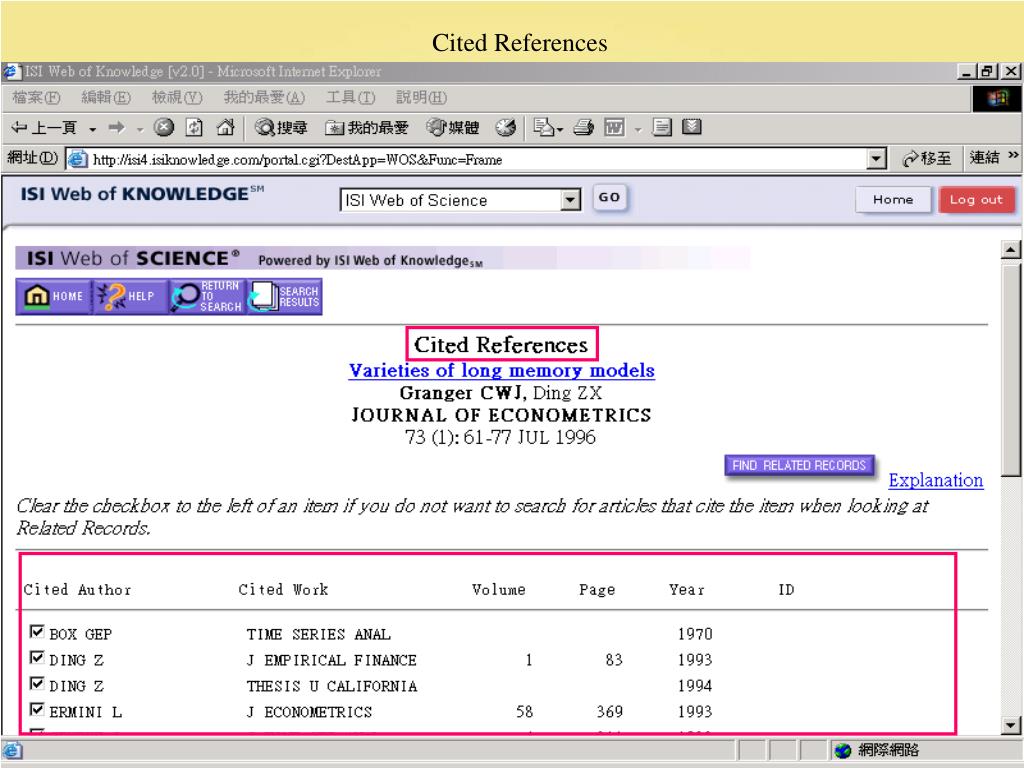1024x768 pixels.
Task: Uncheck the DING Z THESIS U CALIFORNIA checkbox
Action: (37, 684)
